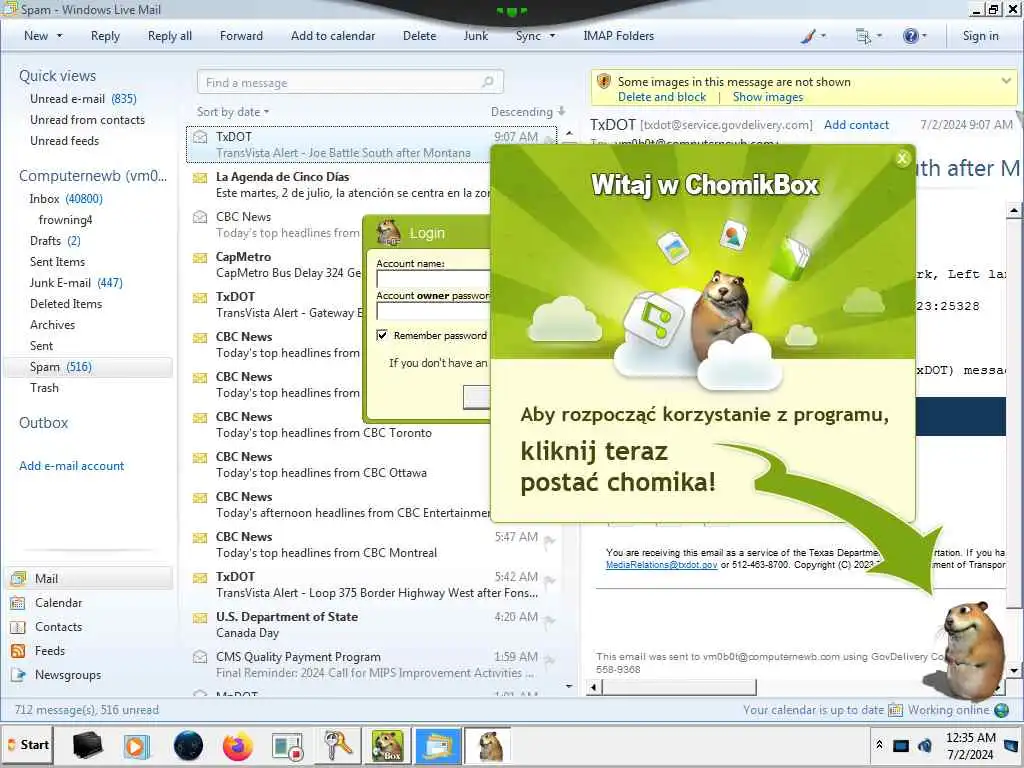This screenshot has height=768, width=1024.
Task: Open the ChomikBox taskbar icon labeled Box
Action: click(x=387, y=745)
